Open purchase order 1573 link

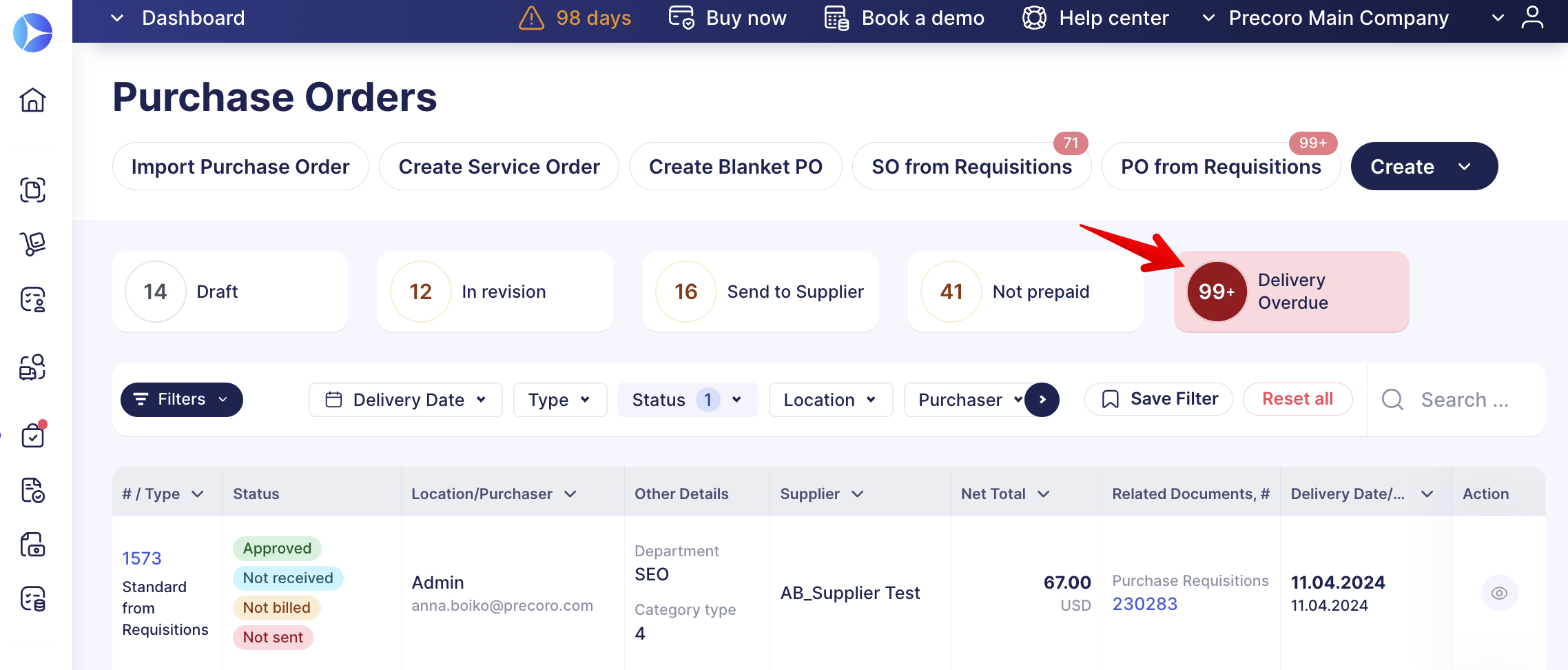[x=142, y=558]
